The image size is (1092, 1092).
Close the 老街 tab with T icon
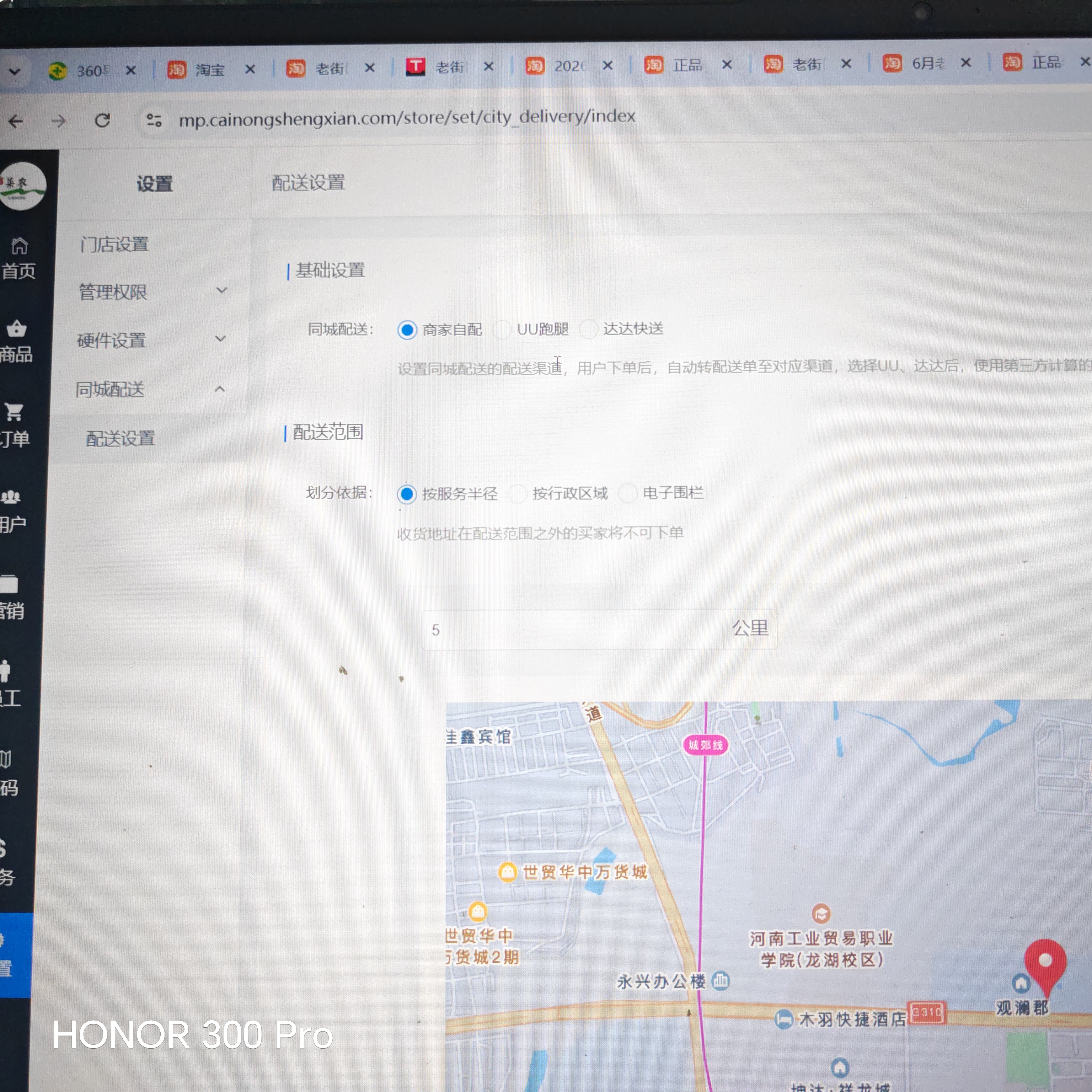pos(489,67)
